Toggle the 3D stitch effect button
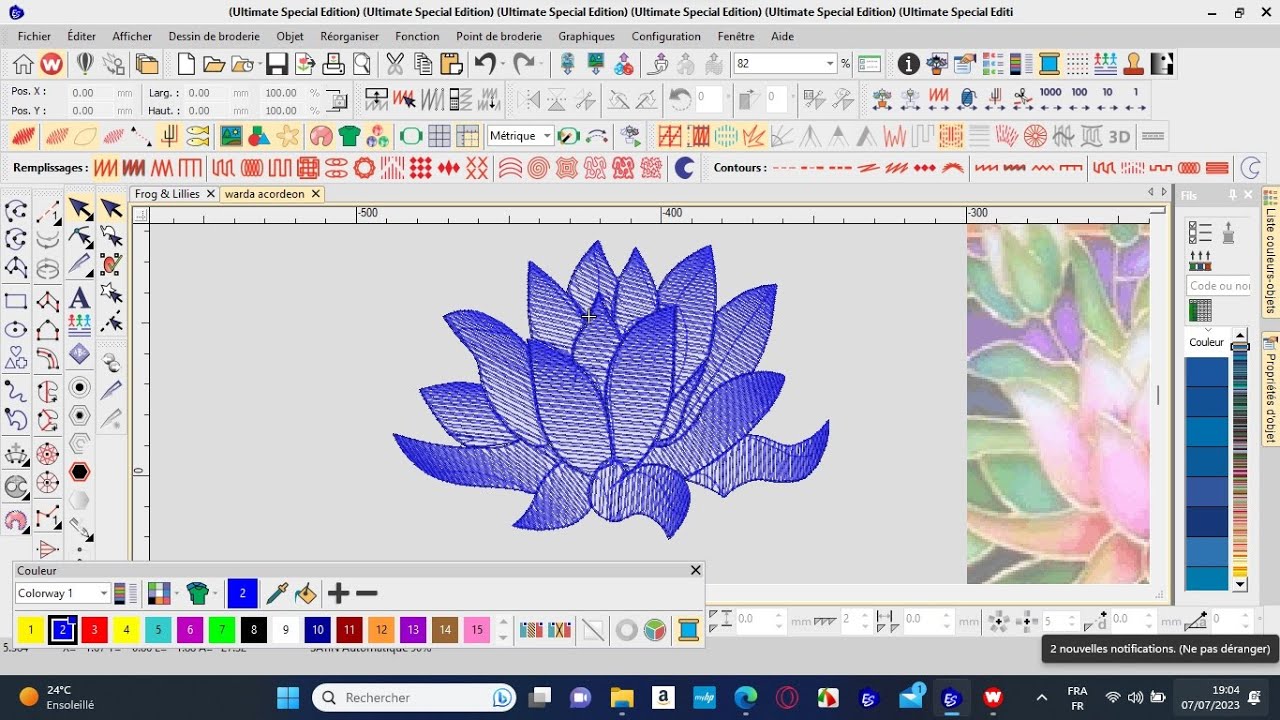1280x720 pixels. click(1119, 136)
